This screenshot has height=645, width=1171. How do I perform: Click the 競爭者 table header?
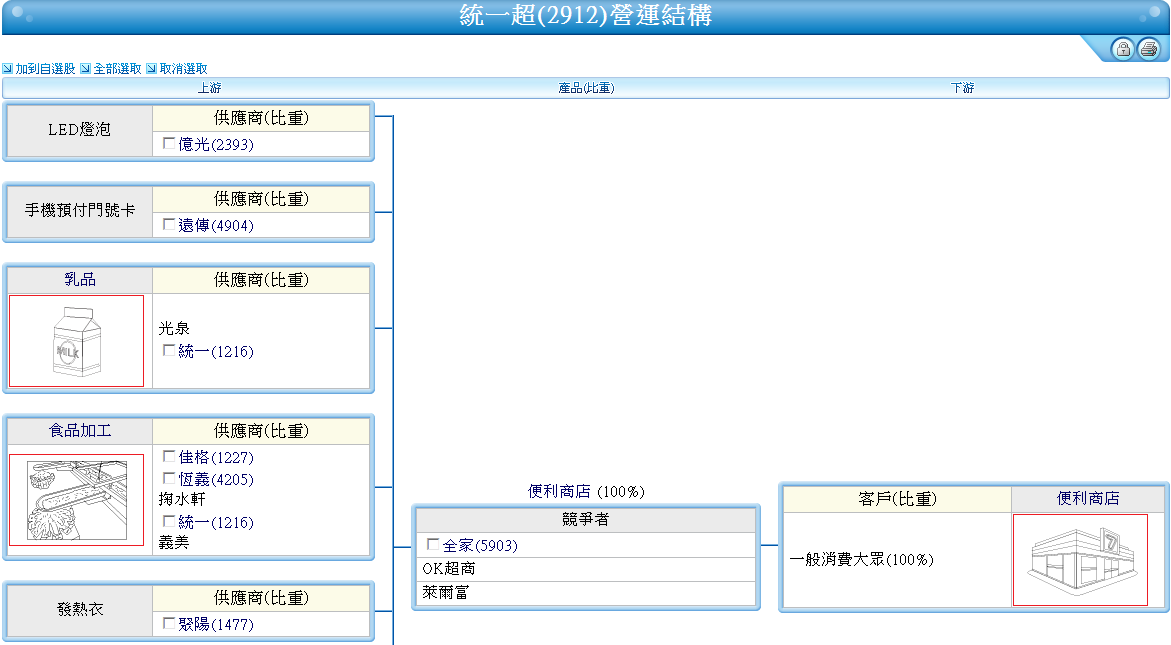(x=586, y=520)
